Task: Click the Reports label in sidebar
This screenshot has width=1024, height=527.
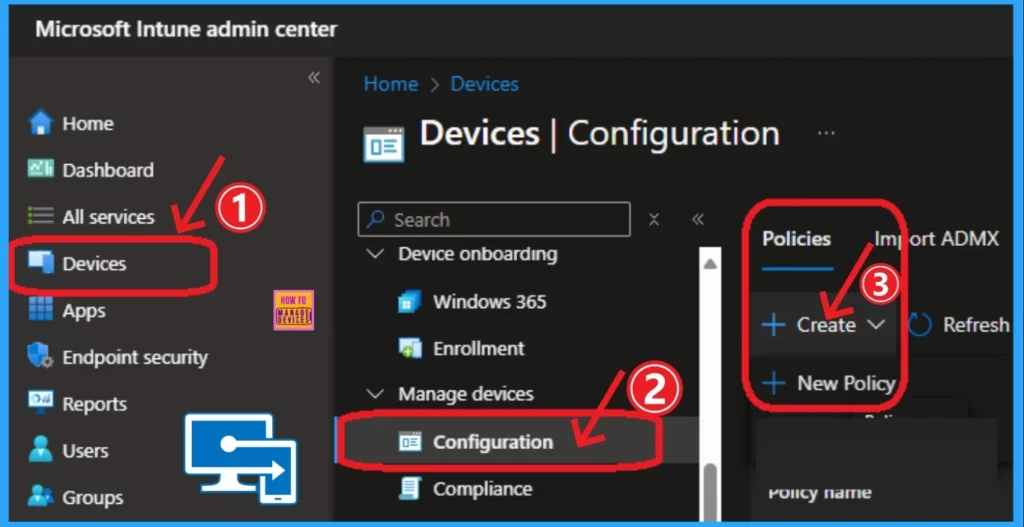Action: (95, 404)
